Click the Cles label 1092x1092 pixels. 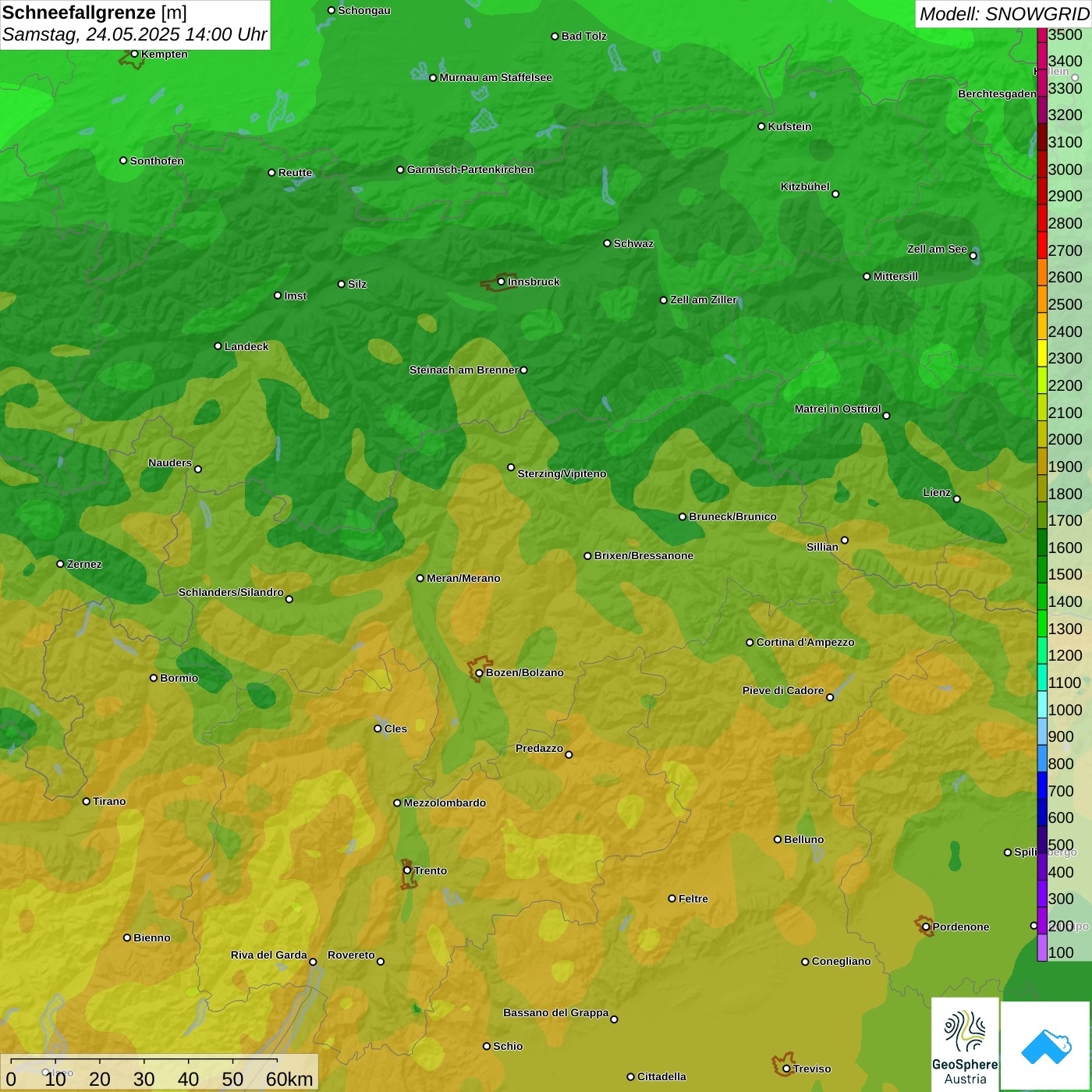click(395, 729)
